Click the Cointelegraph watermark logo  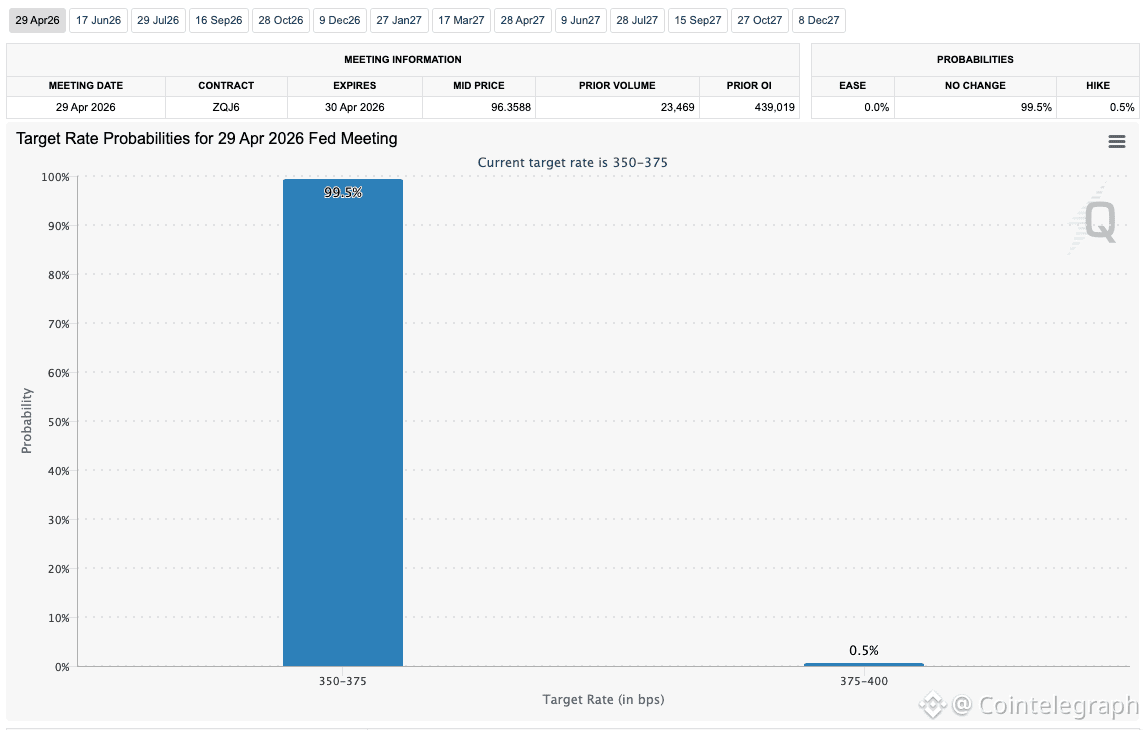tap(1029, 706)
